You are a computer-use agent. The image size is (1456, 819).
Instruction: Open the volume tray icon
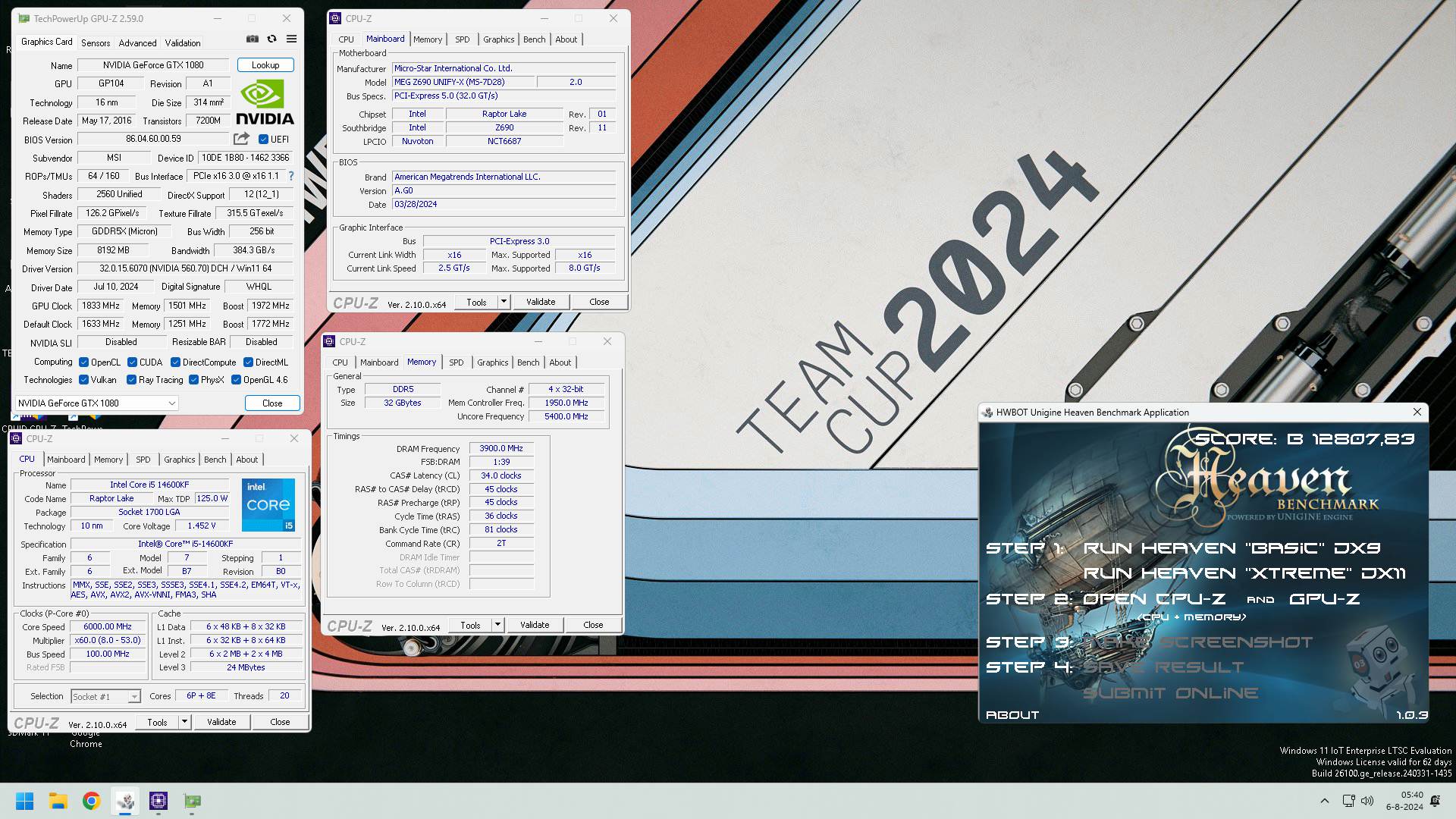[x=1367, y=801]
